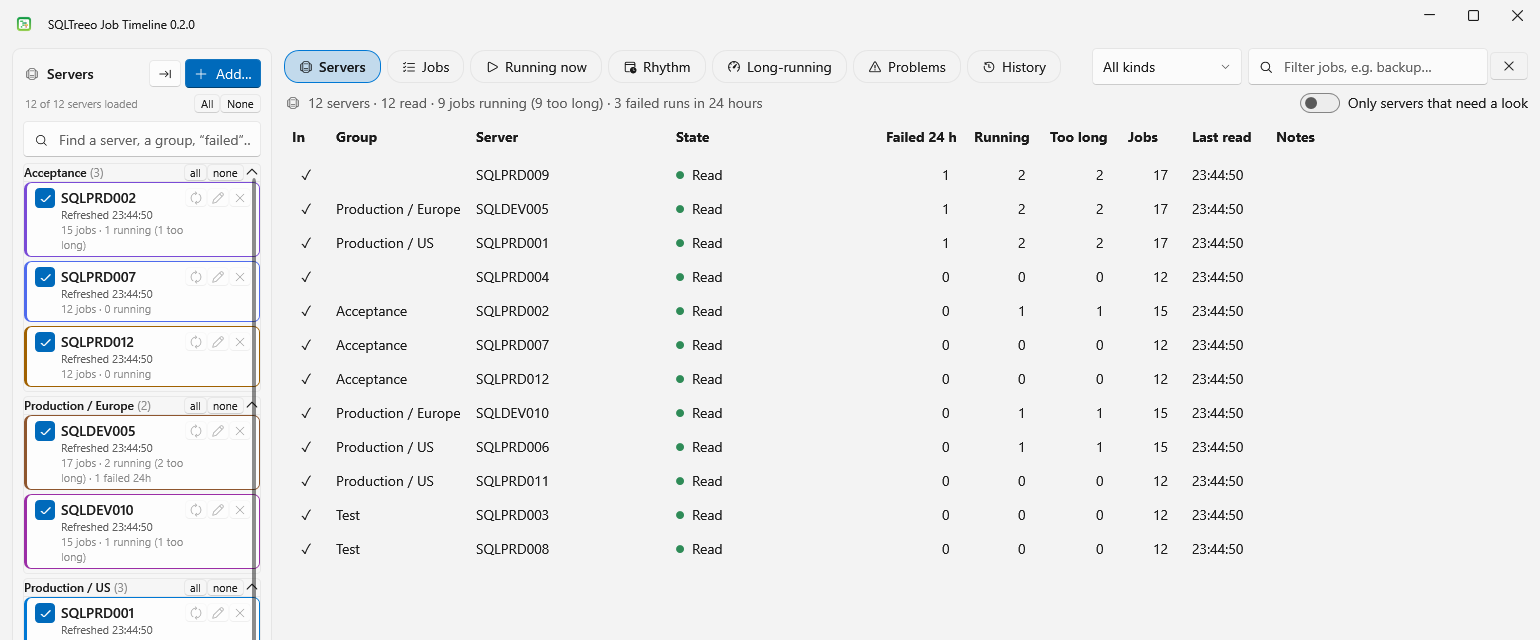The image size is (1540, 640).
Task: Open the Jobs tab
Action: coord(425,67)
